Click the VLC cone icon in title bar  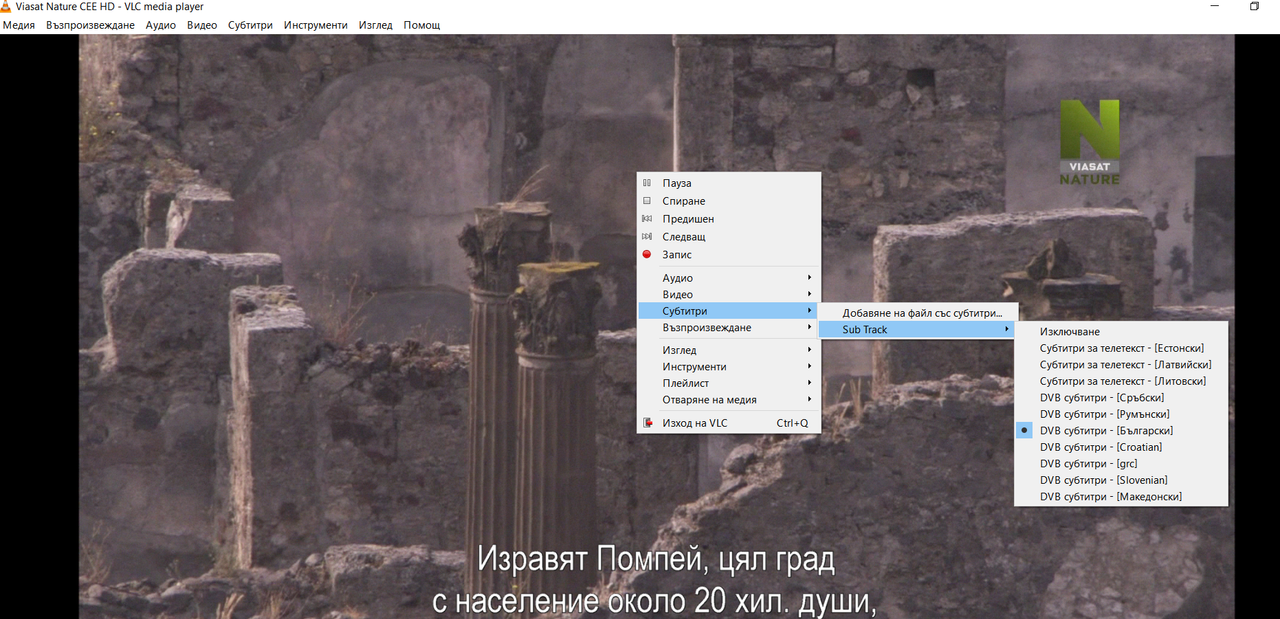[x=6, y=7]
